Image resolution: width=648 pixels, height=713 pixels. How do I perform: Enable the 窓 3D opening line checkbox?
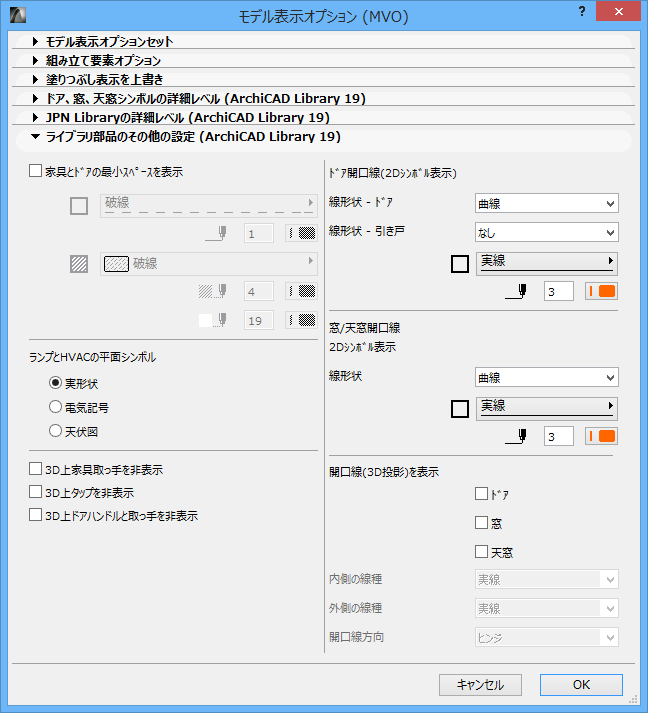tap(481, 522)
